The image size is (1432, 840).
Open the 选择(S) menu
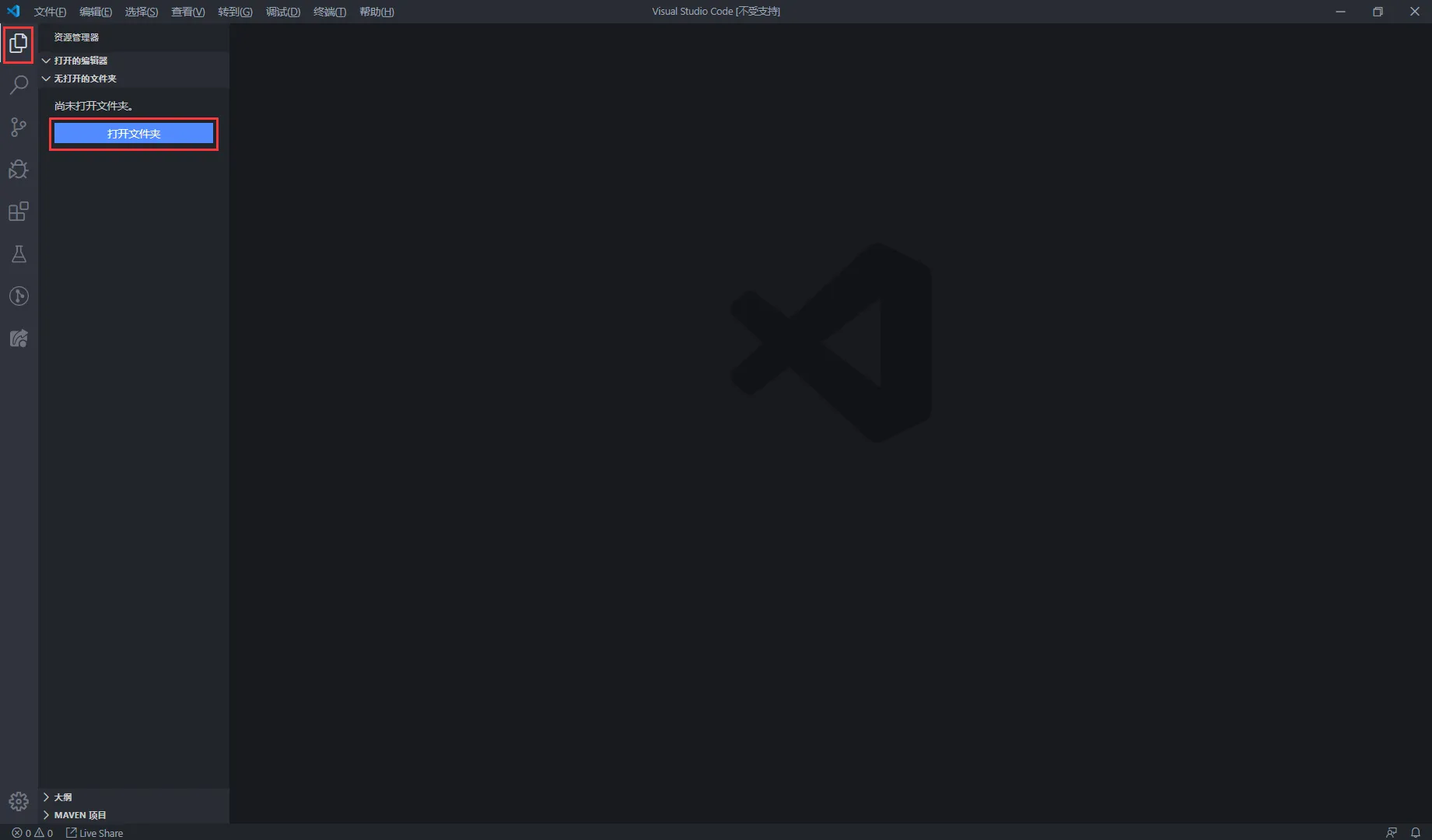click(142, 12)
